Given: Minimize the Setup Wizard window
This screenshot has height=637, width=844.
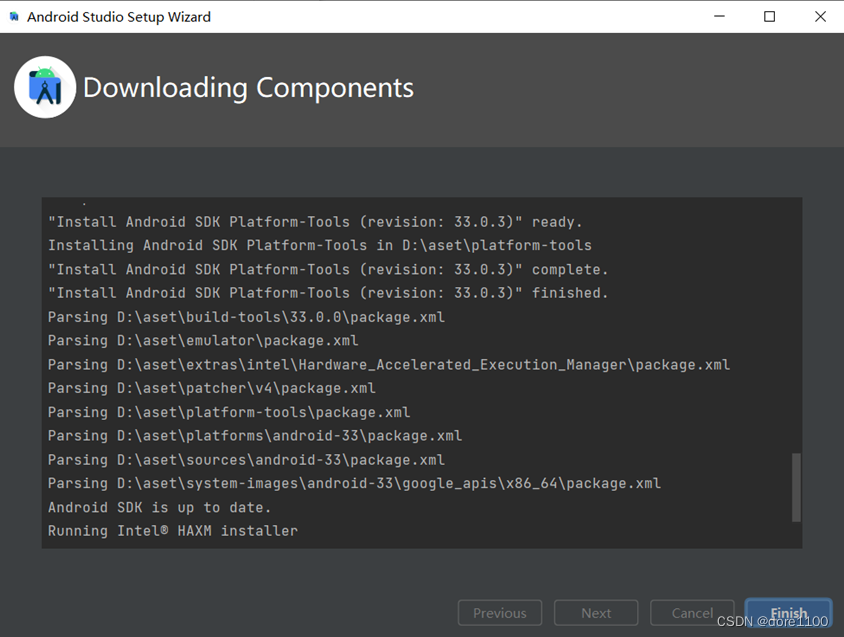Looking at the screenshot, I should pyautogui.click(x=719, y=16).
